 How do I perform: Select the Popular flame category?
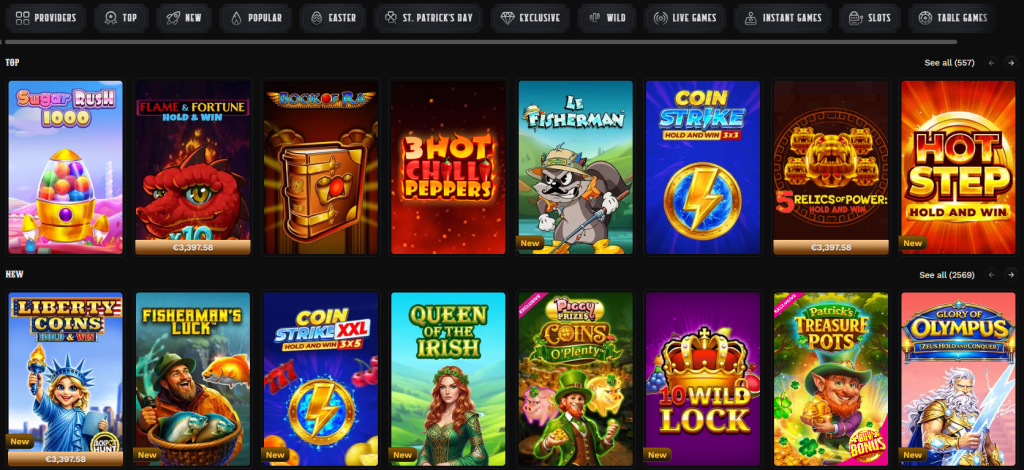point(255,18)
